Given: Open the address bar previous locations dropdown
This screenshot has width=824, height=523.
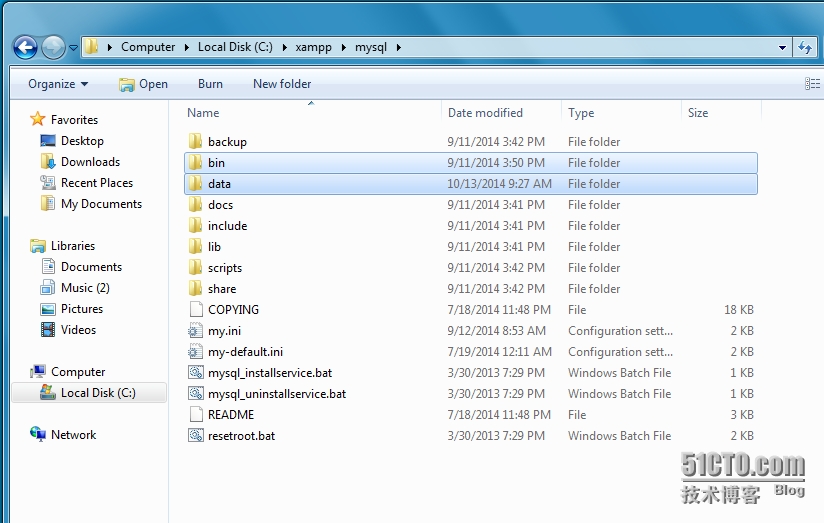Looking at the screenshot, I should 782,48.
